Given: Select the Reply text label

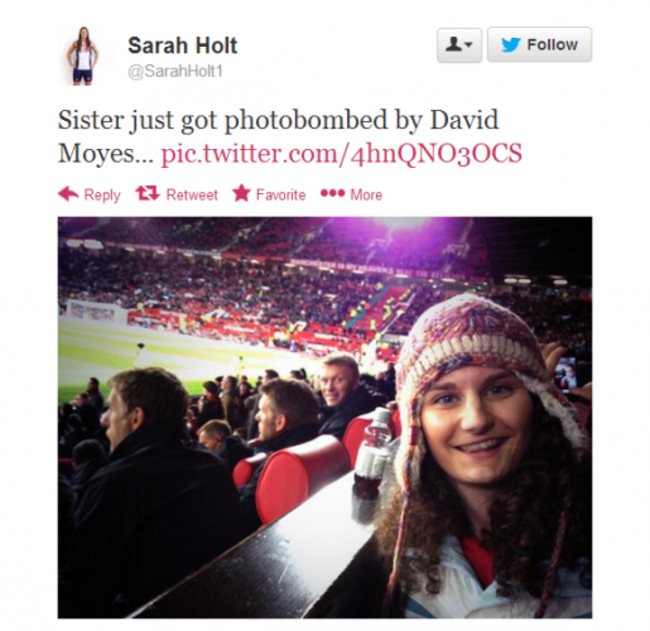Looking at the screenshot, I should pyautogui.click(x=102, y=194).
